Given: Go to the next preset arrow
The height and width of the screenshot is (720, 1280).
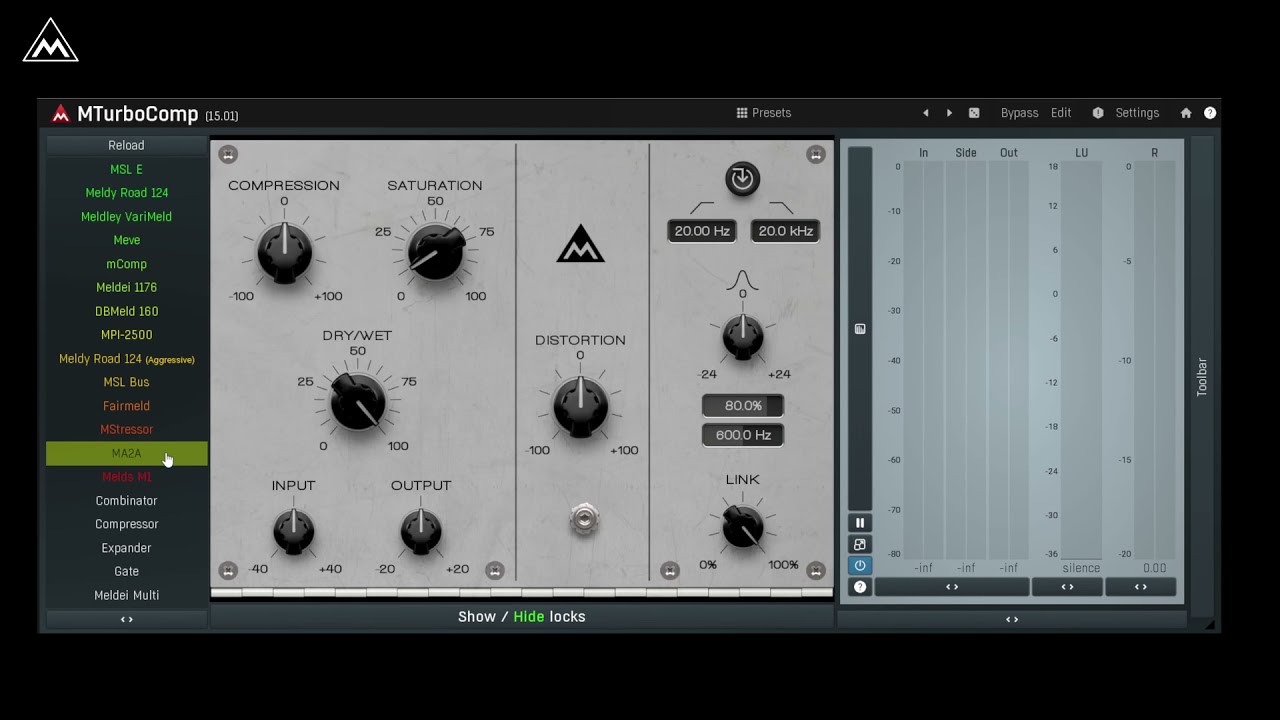Looking at the screenshot, I should (x=949, y=113).
